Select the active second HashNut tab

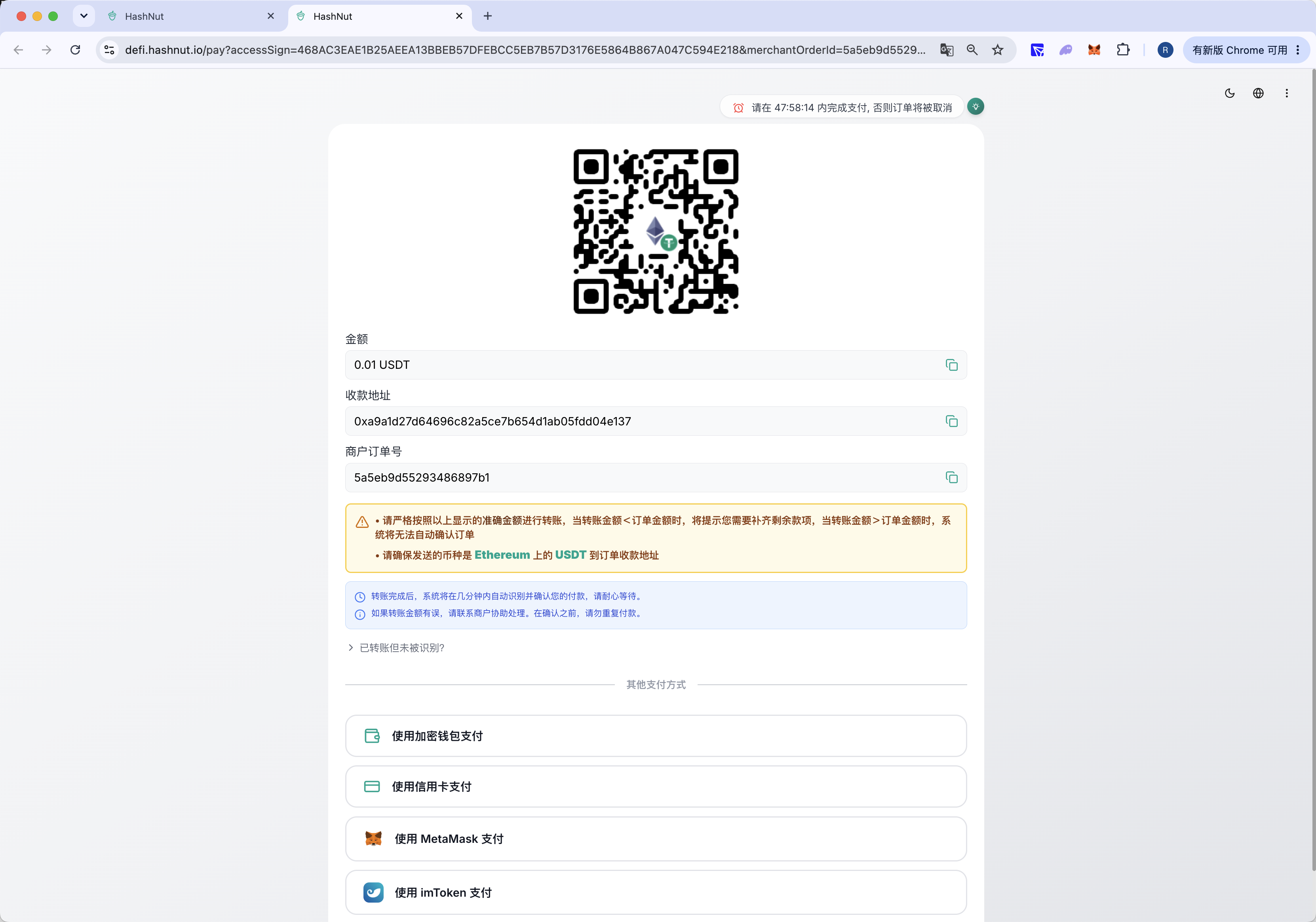pyautogui.click(x=379, y=17)
